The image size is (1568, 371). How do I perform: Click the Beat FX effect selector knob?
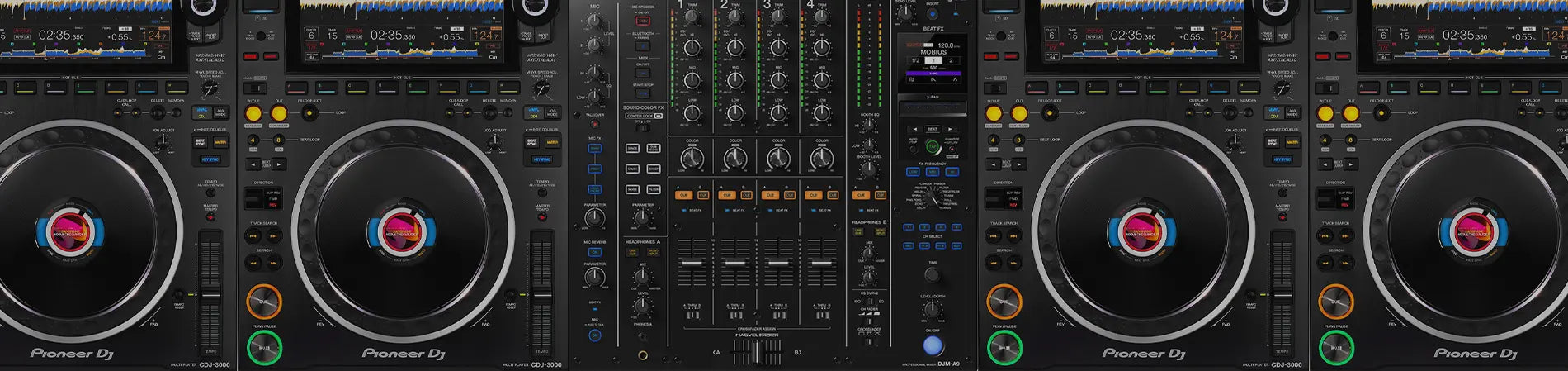[x=933, y=197]
